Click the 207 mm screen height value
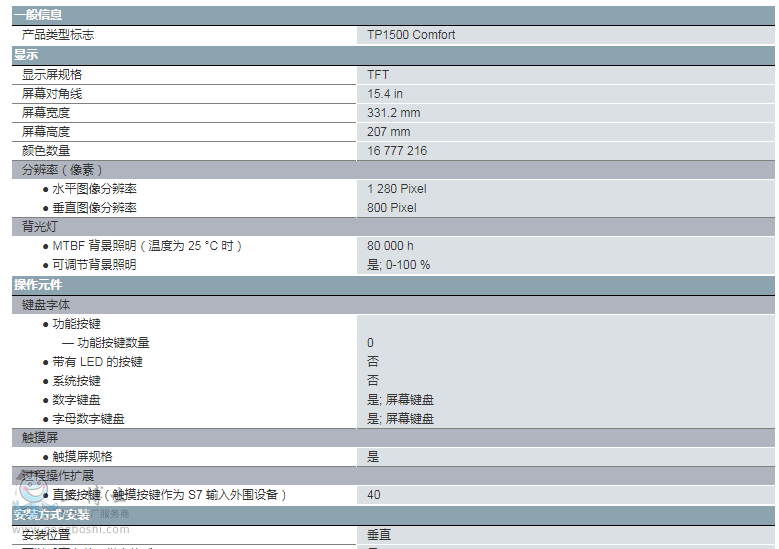The width and height of the screenshot is (779, 549). [388, 132]
